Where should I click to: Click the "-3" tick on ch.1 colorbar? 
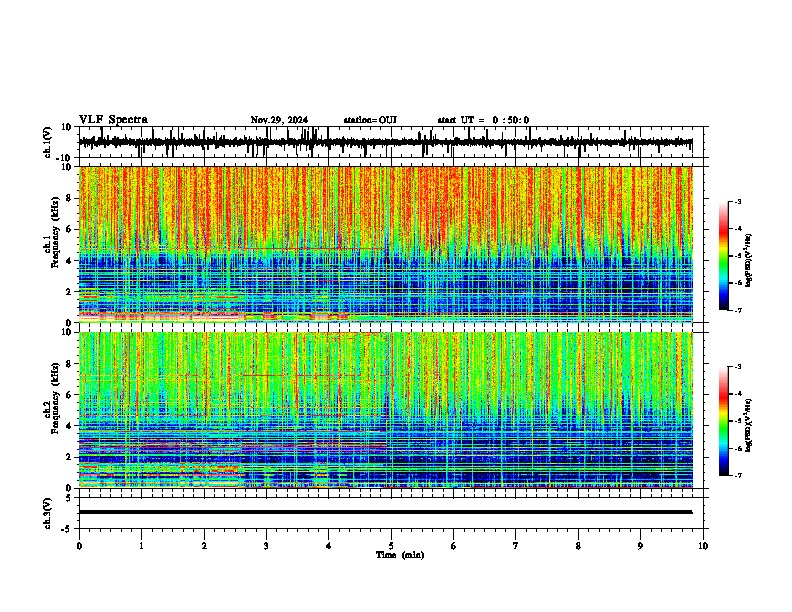737,201
